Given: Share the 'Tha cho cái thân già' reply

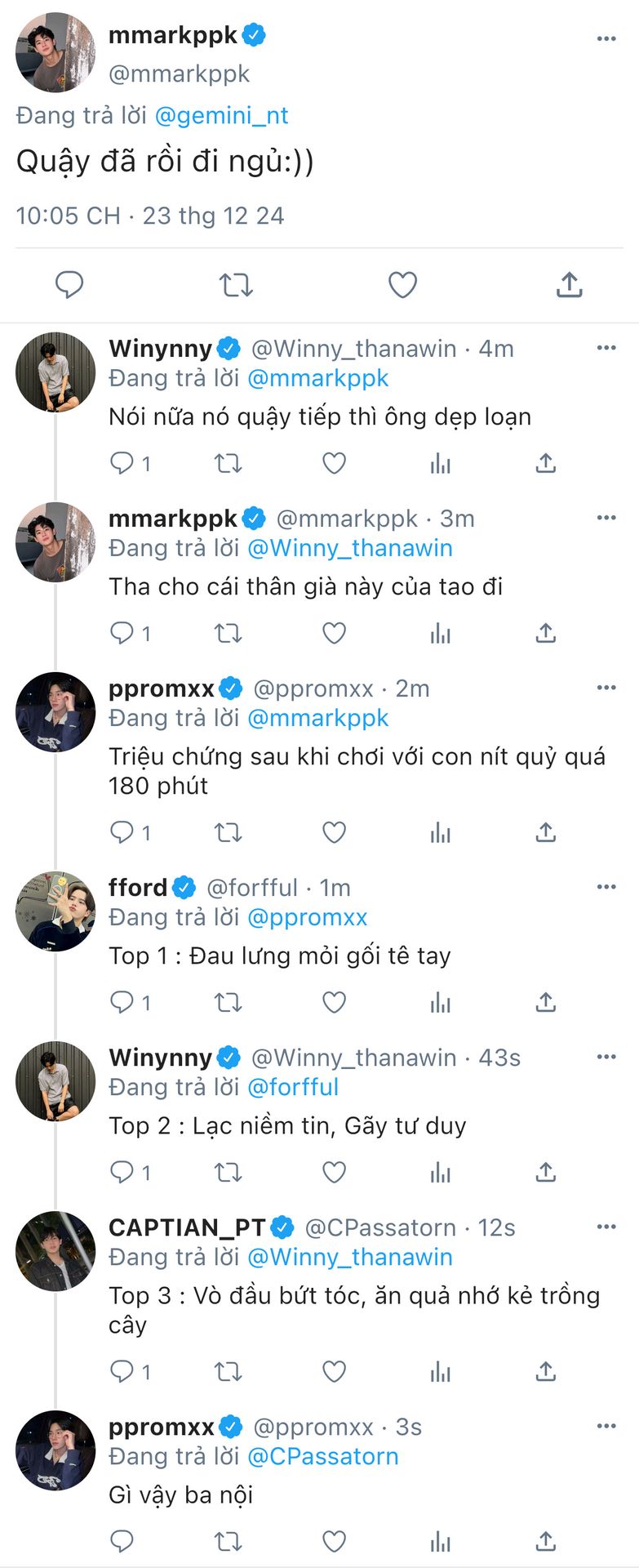Looking at the screenshot, I should pyautogui.click(x=545, y=633).
